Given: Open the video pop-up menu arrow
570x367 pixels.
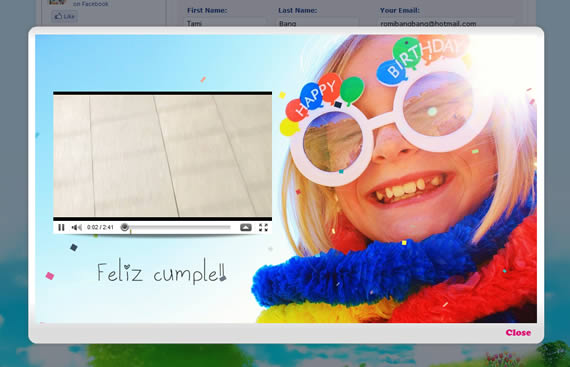Looking at the screenshot, I should (246, 227).
